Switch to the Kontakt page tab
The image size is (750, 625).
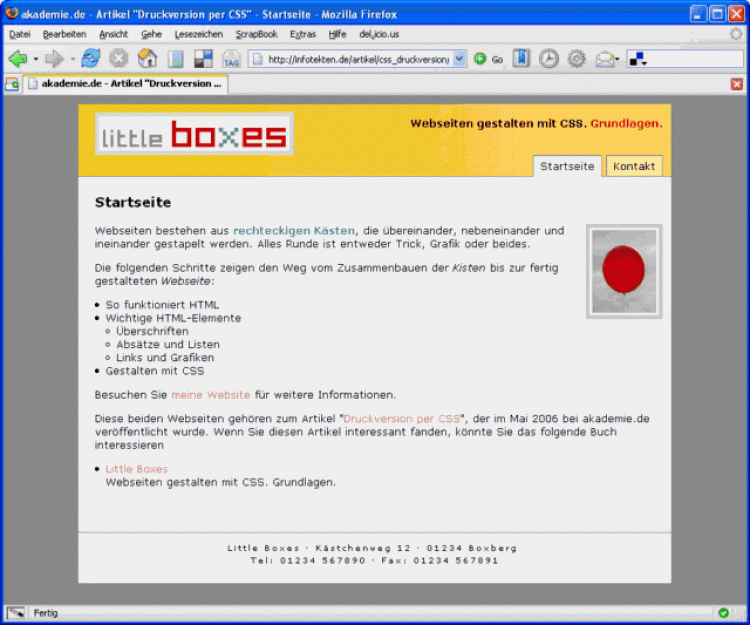tap(634, 166)
